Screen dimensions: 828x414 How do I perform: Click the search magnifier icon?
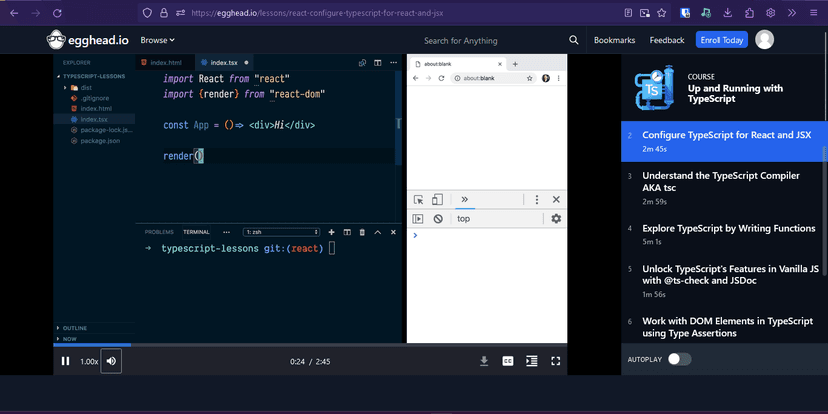[x=574, y=40]
